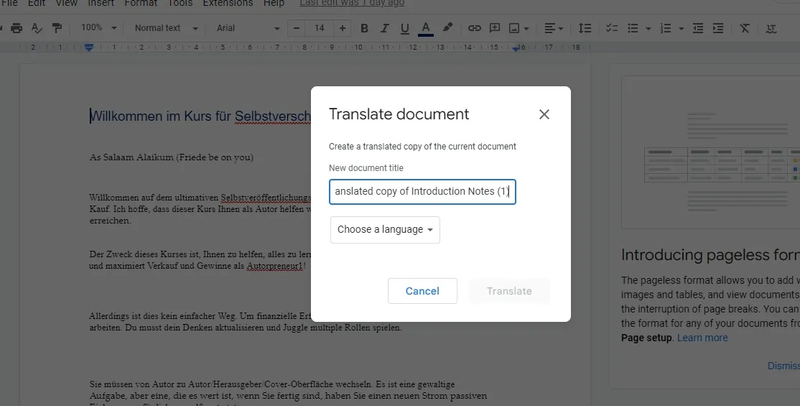The height and width of the screenshot is (406, 800).
Task: Open the Edit menu
Action: pyautogui.click(x=37, y=3)
